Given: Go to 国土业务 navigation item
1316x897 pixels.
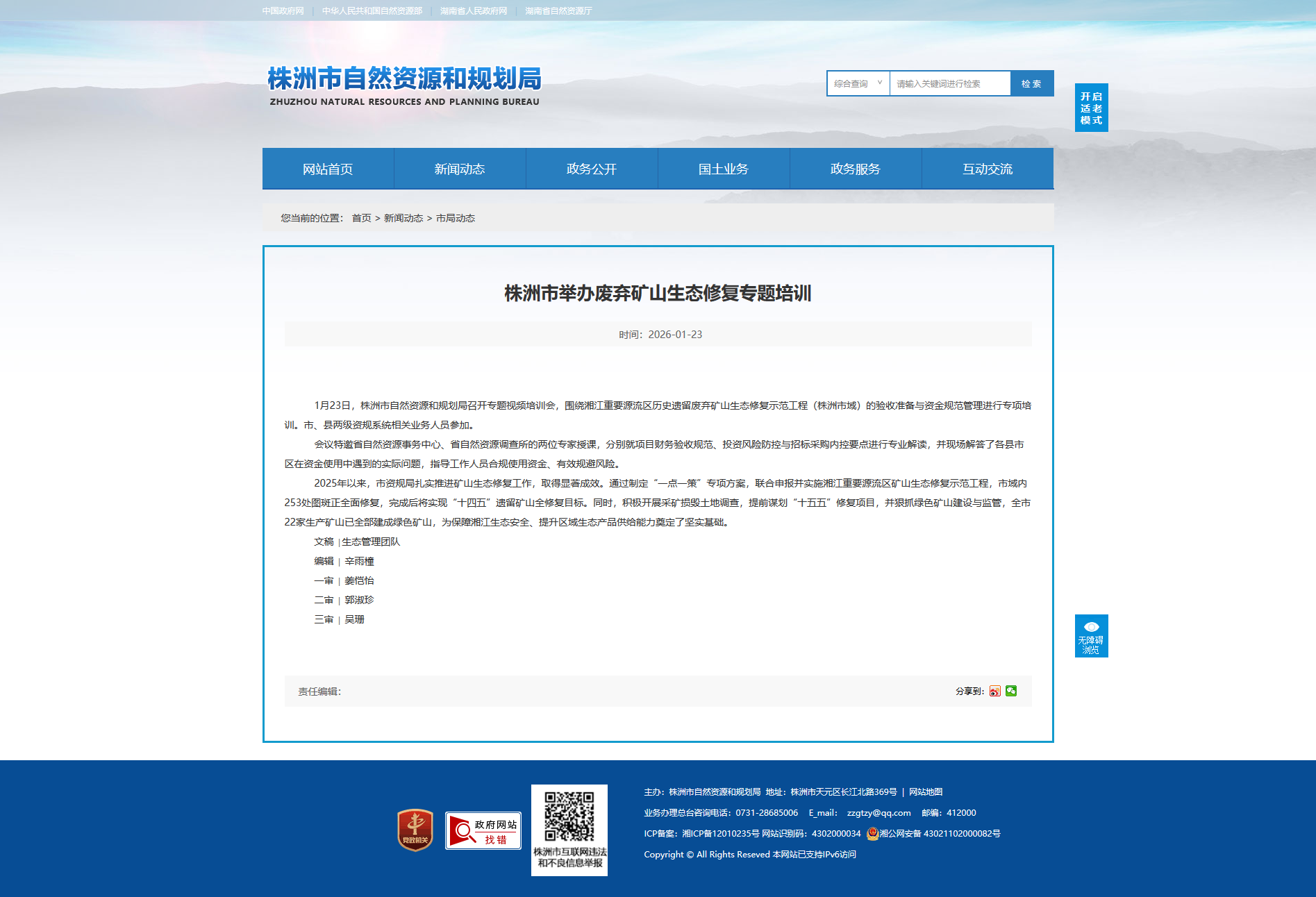Looking at the screenshot, I should click(x=724, y=169).
